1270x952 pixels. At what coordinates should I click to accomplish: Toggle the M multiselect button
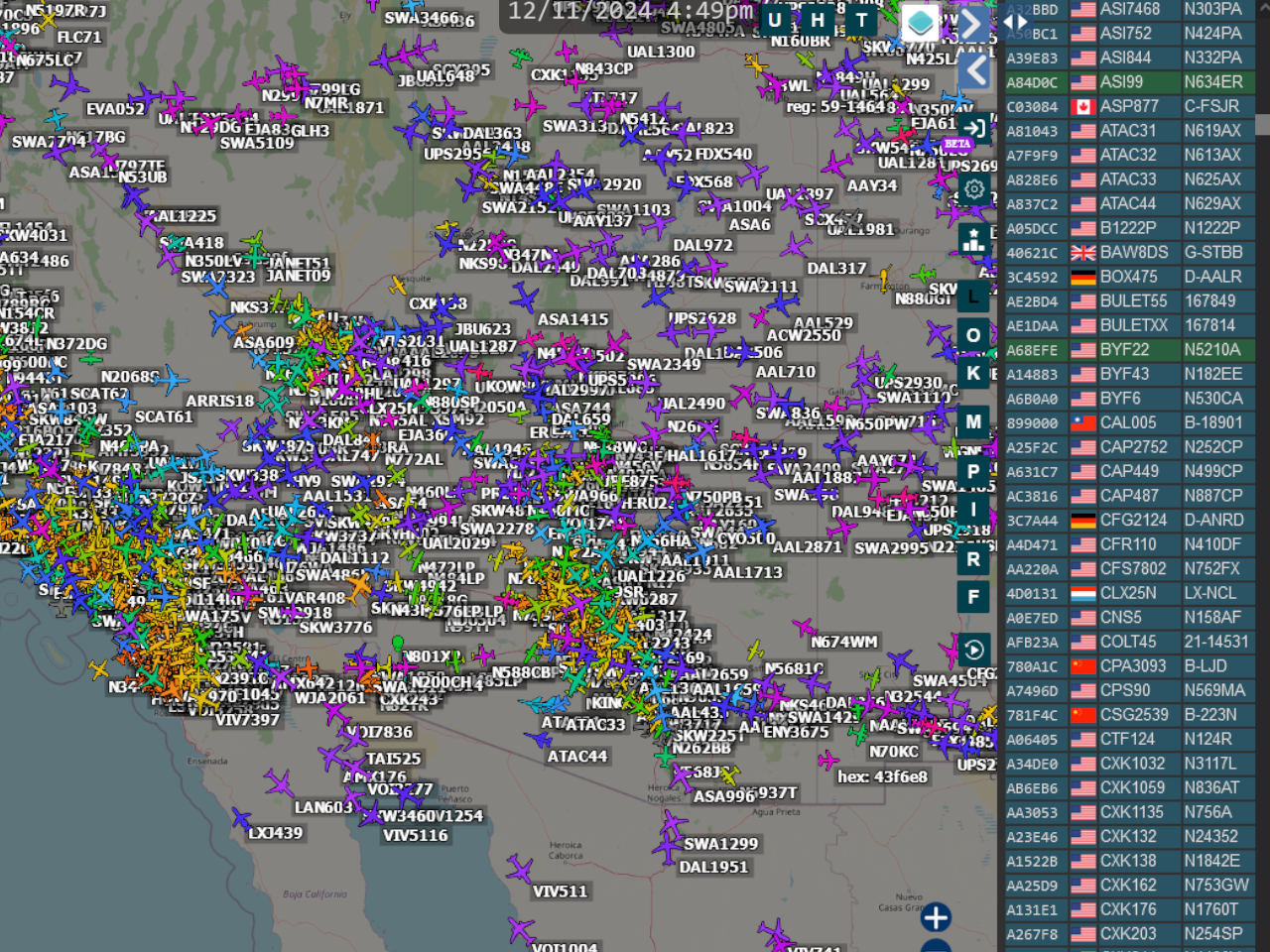(x=973, y=421)
